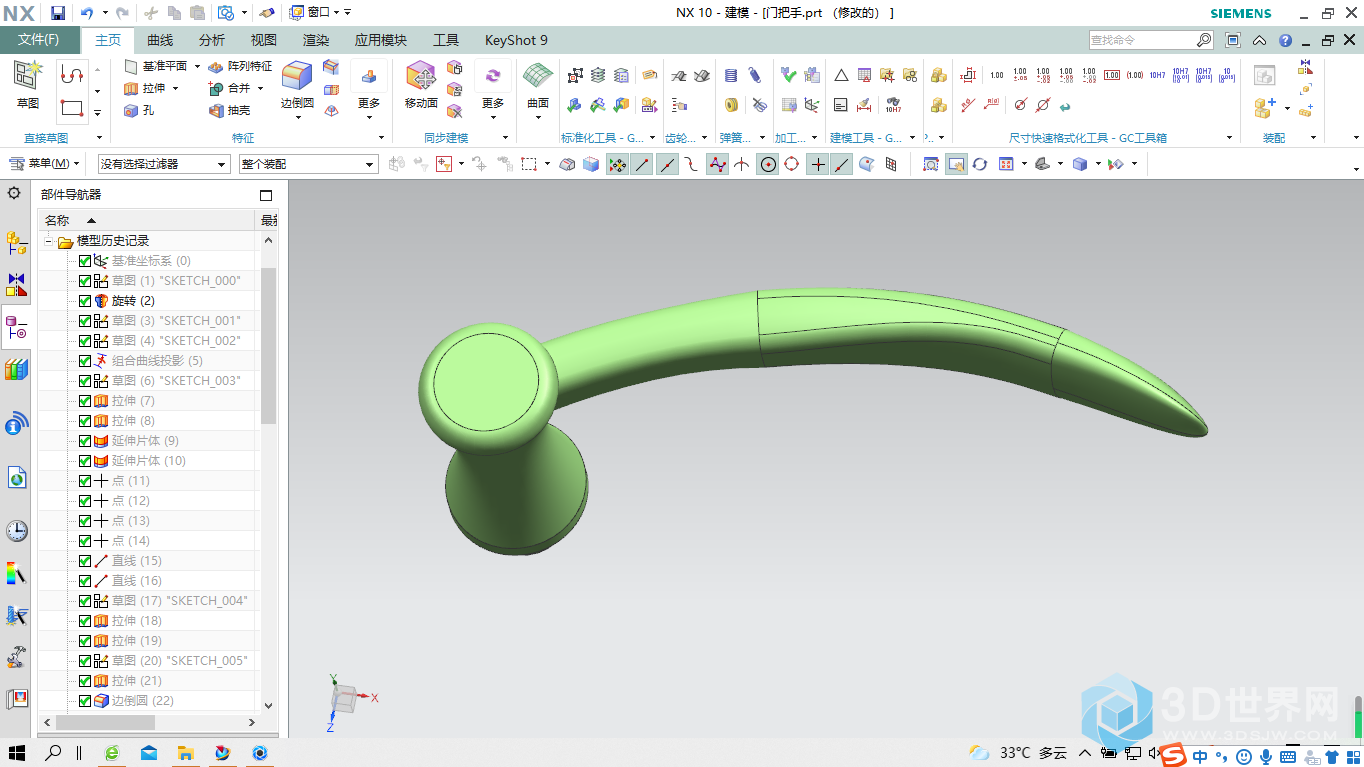Image resolution: width=1364 pixels, height=767 pixels.
Task: Expand the 特征 group options arrow
Action: [x=381, y=138]
